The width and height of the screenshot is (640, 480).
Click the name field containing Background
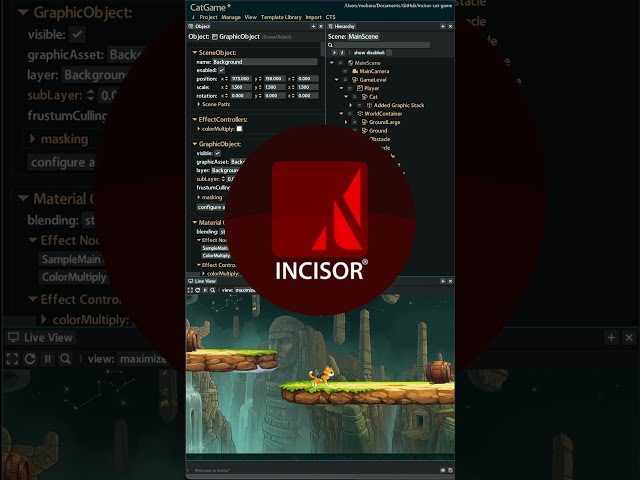click(x=264, y=62)
